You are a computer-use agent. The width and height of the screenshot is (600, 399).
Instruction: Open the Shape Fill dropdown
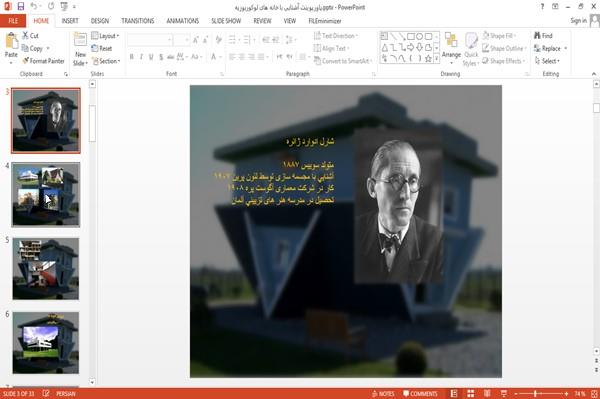pyautogui.click(x=499, y=36)
